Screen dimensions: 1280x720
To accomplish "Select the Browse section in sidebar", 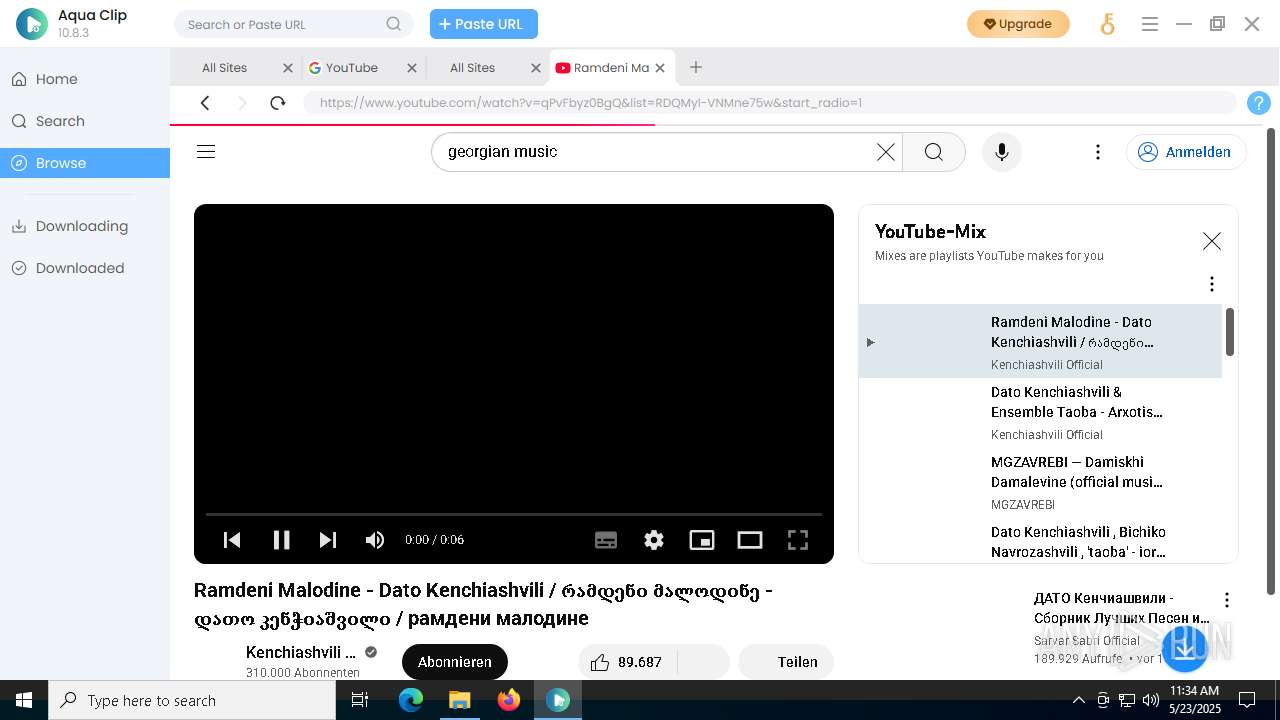I will click(x=85, y=163).
